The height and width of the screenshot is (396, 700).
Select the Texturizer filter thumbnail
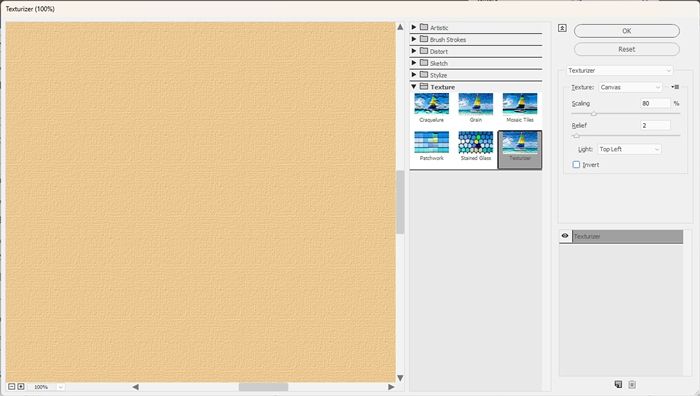pos(520,150)
